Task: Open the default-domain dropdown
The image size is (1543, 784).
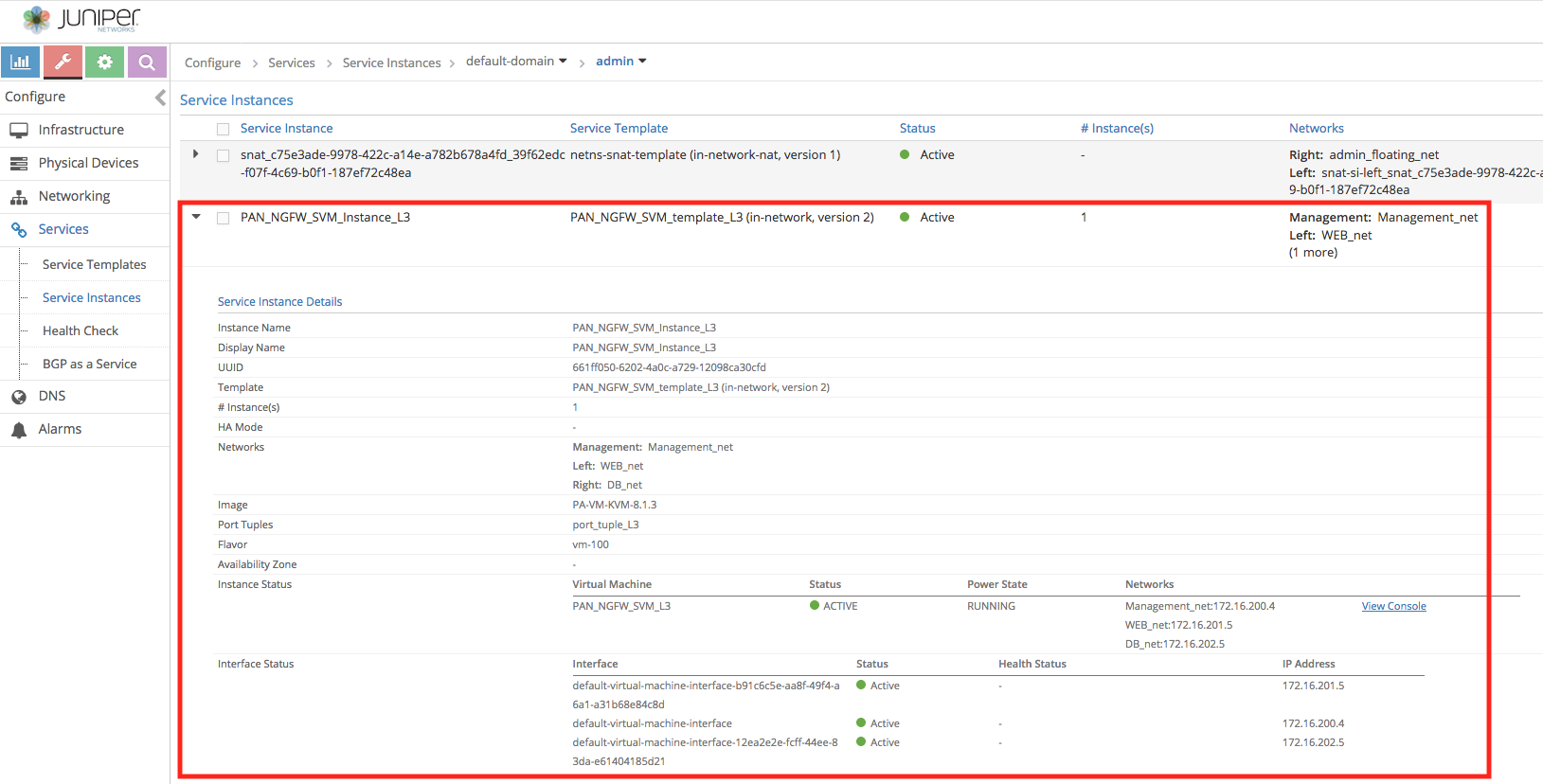Action: 516,61
